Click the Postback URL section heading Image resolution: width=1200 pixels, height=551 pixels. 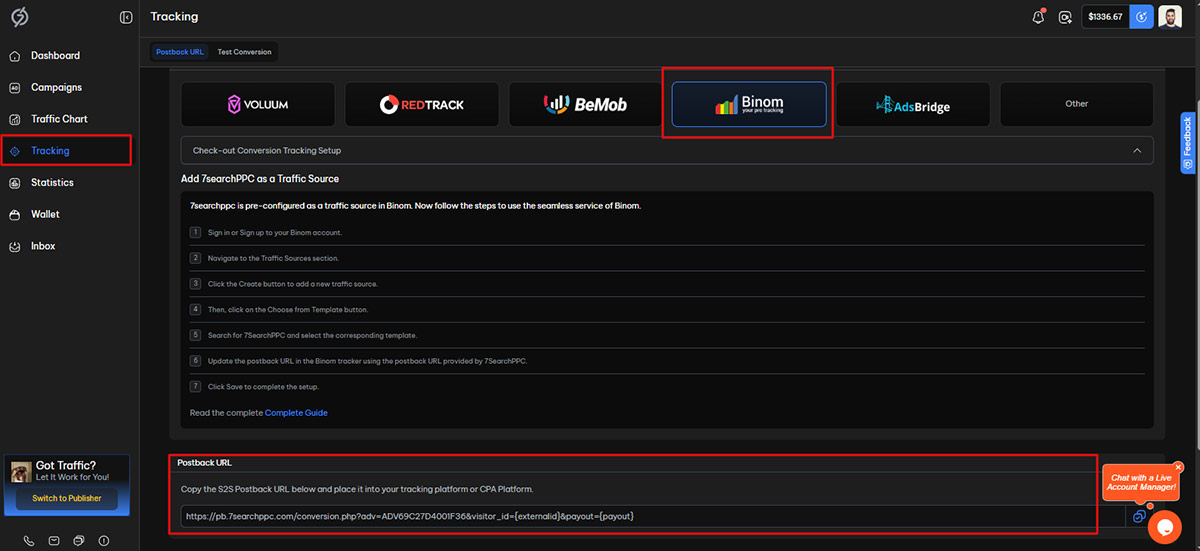204,463
